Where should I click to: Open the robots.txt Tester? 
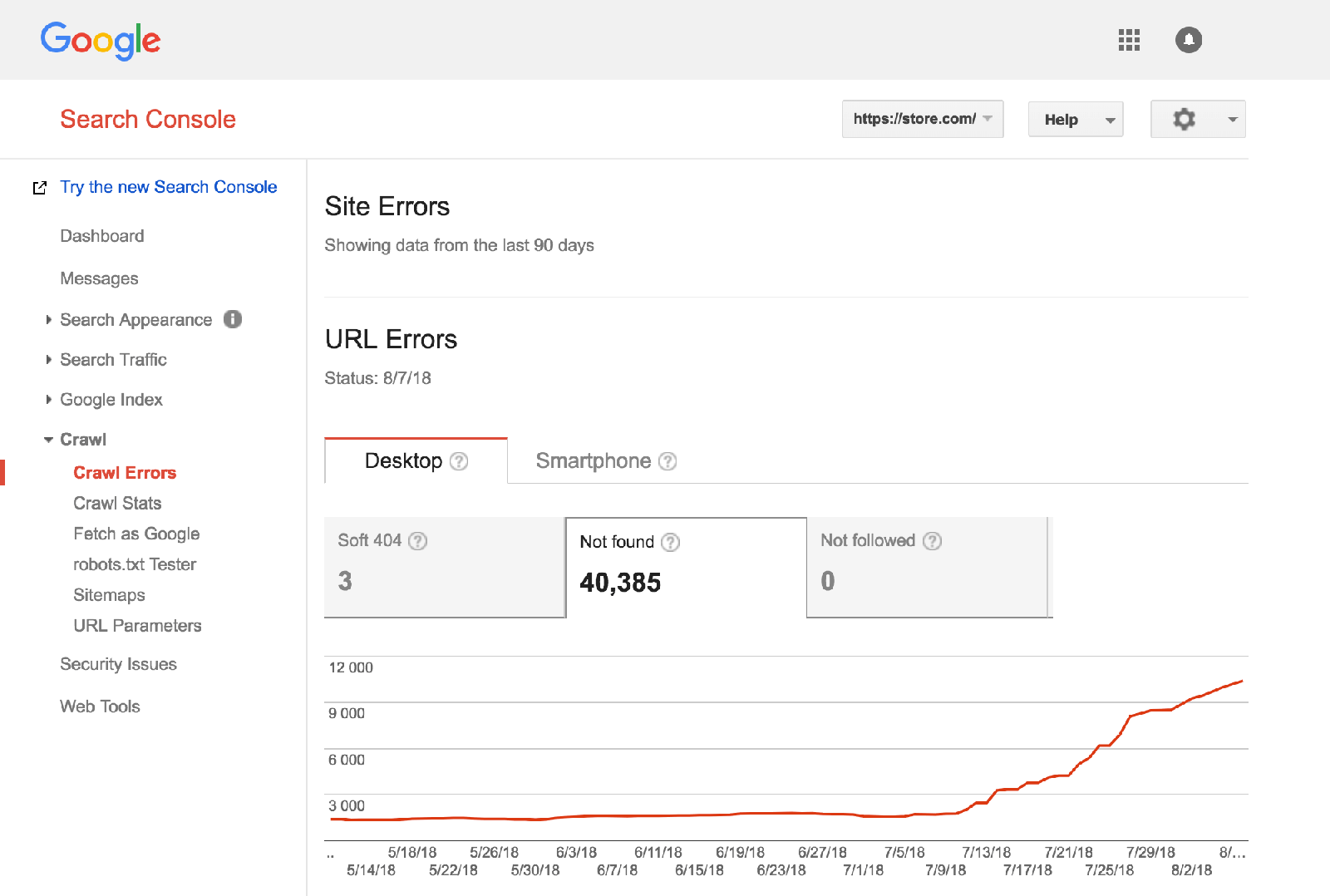135,564
